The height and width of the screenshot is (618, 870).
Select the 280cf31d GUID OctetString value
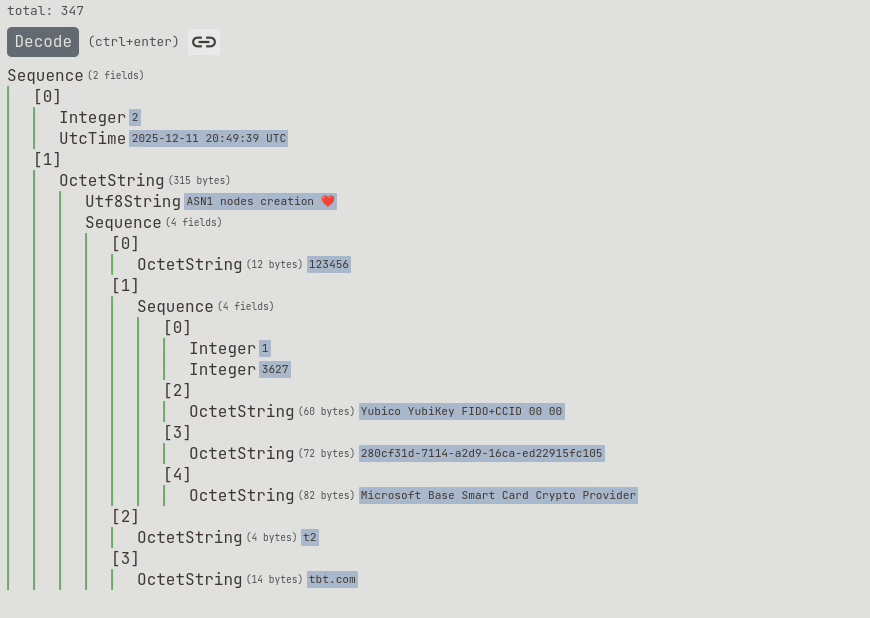[x=481, y=454]
